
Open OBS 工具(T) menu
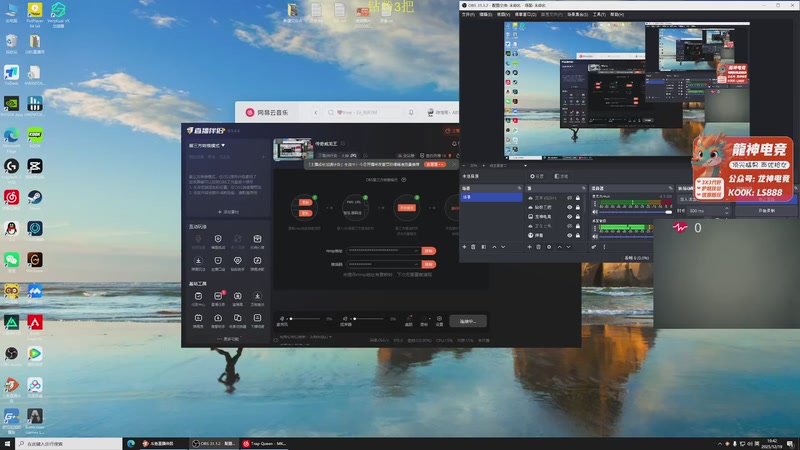coord(599,14)
